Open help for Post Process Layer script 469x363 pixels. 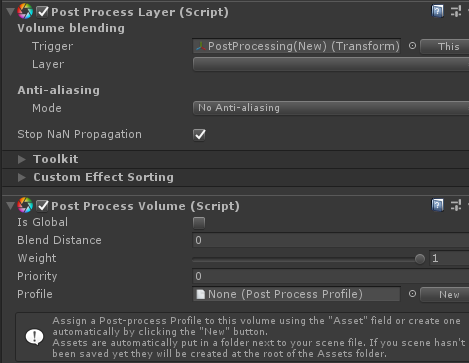(437, 11)
